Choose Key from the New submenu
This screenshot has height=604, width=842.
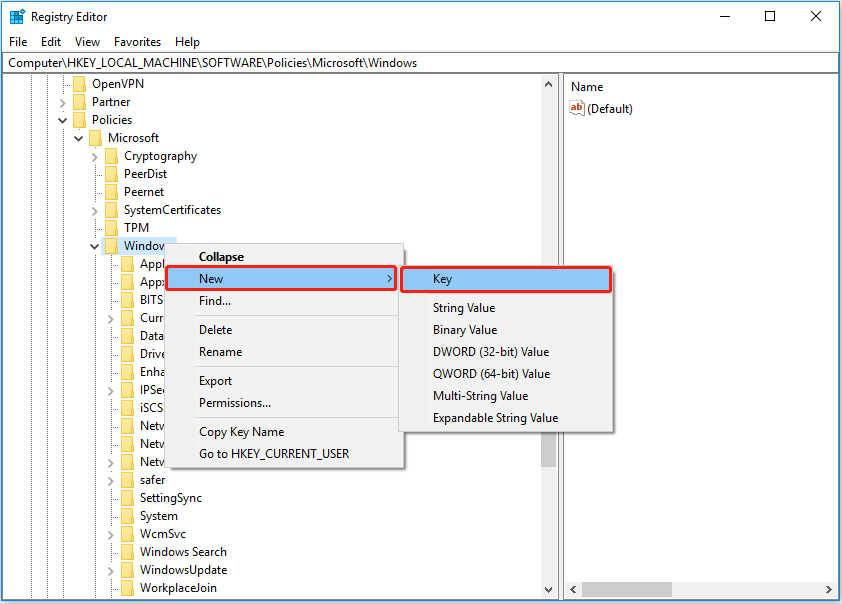pyautogui.click(x=442, y=279)
